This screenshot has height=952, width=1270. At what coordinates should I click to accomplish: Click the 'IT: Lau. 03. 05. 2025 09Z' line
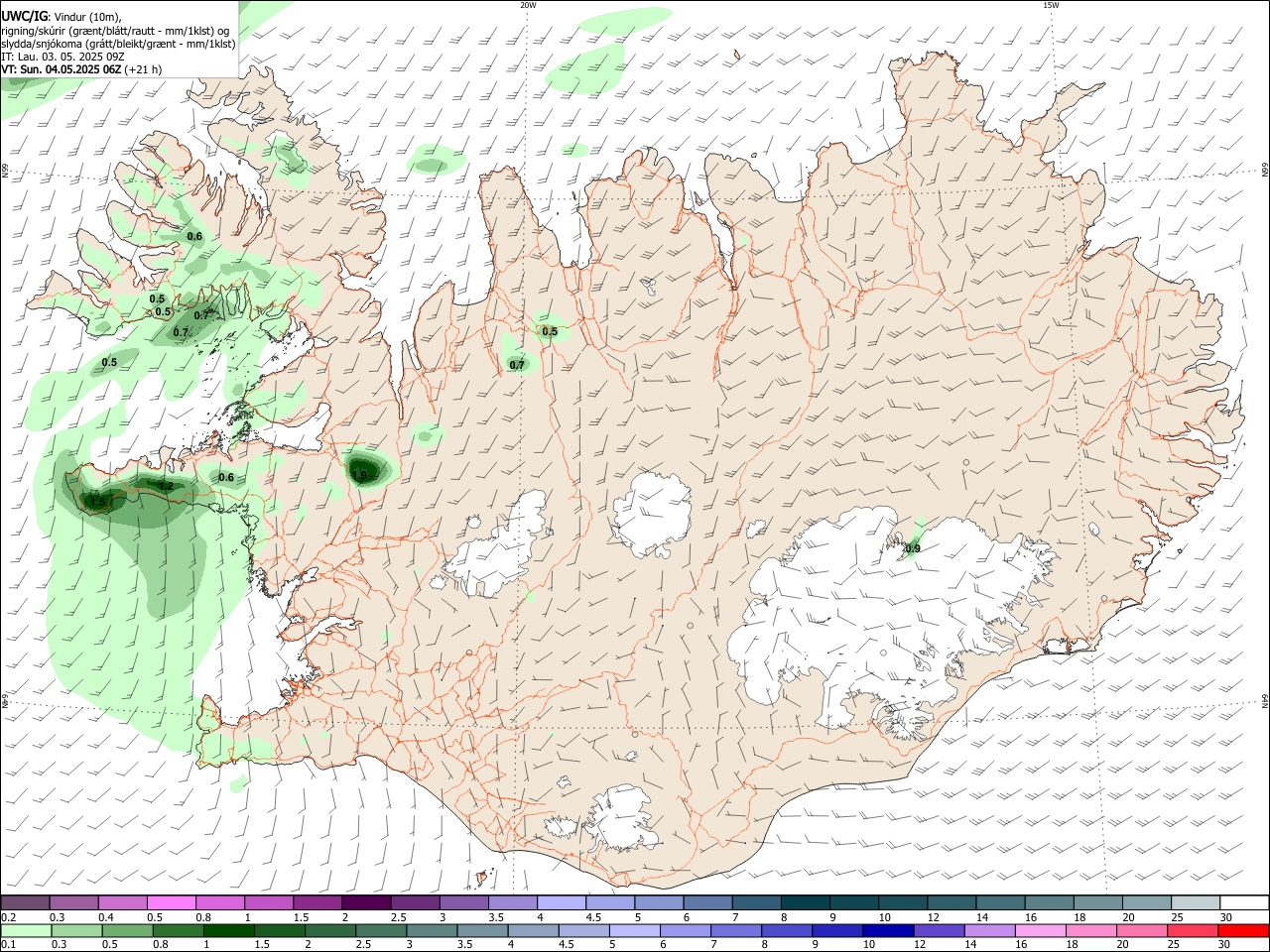pos(63,57)
